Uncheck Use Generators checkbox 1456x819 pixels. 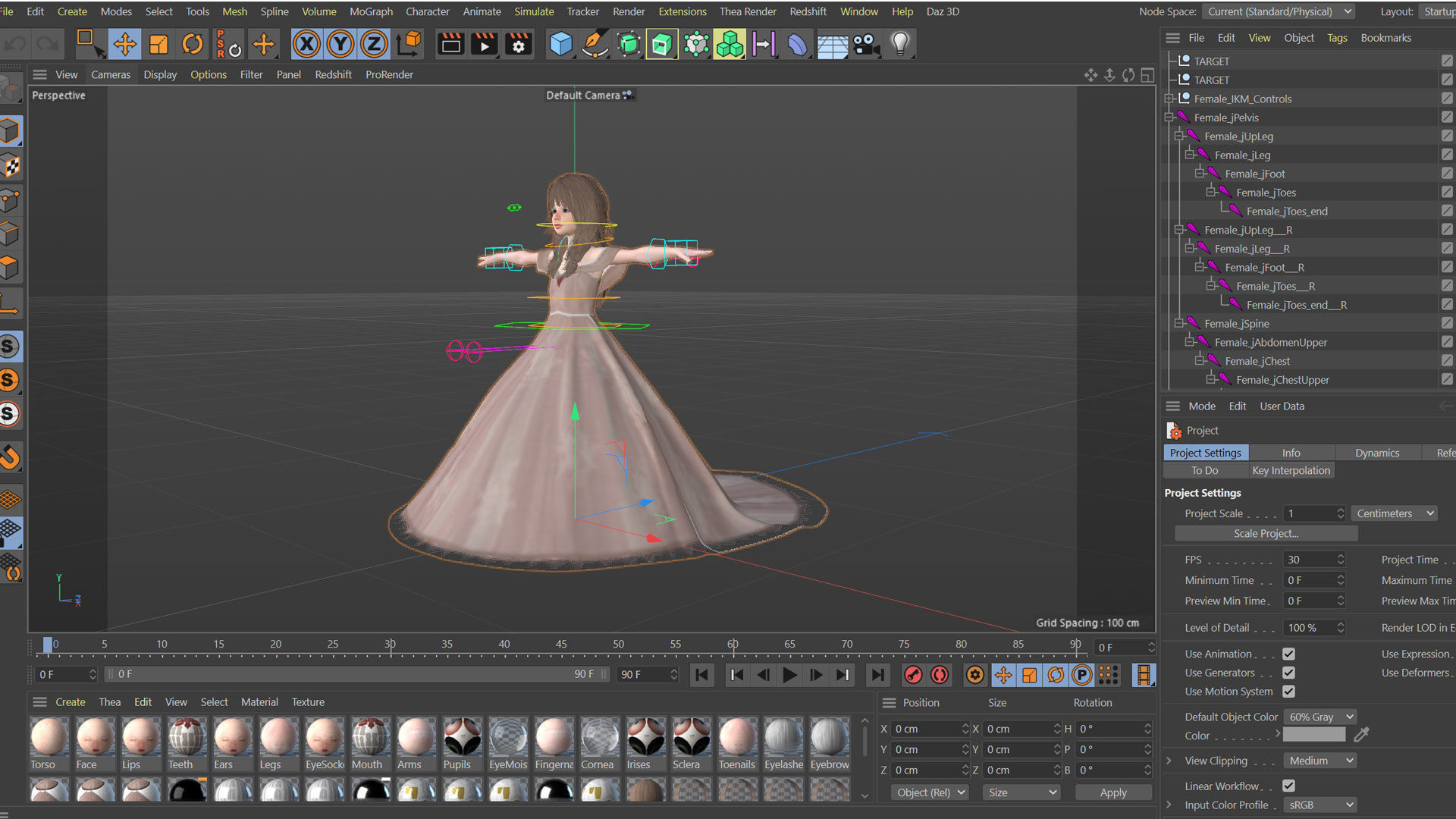(1288, 673)
